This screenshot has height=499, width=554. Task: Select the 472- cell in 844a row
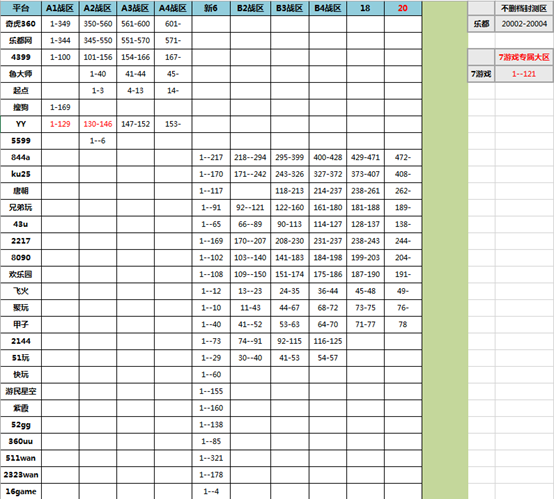(x=403, y=158)
